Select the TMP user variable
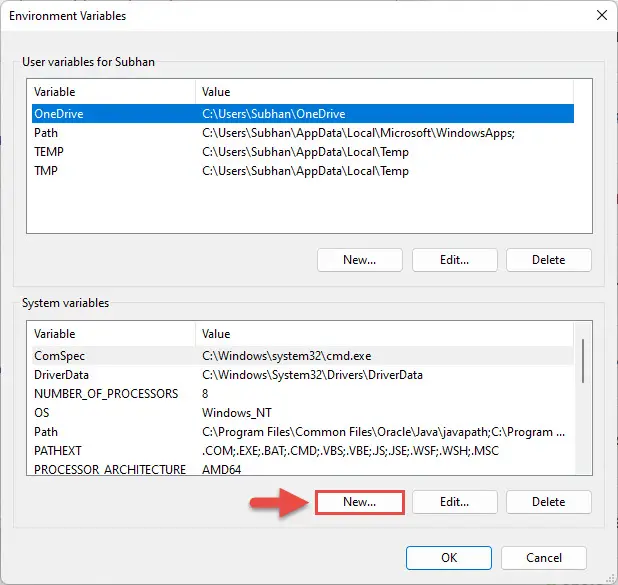The width and height of the screenshot is (618, 585). (x=303, y=171)
